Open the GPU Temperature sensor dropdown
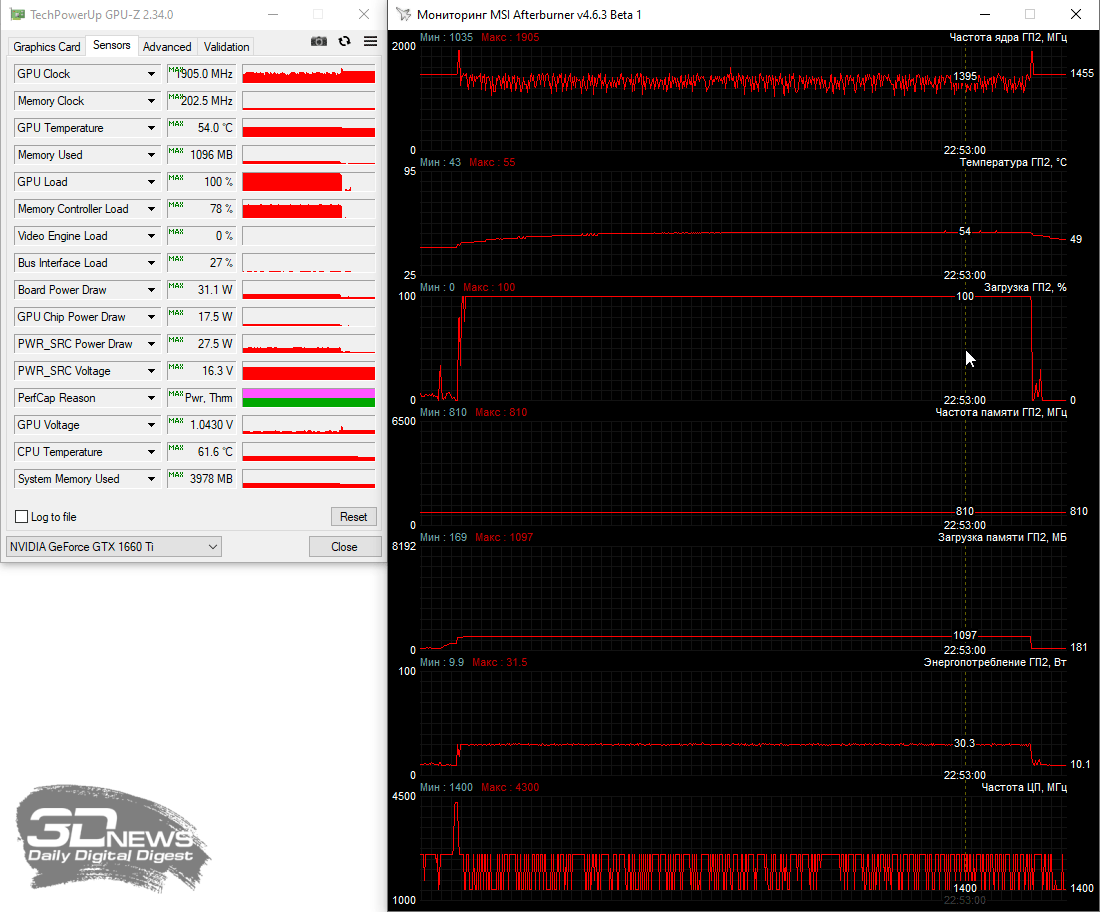 point(151,128)
